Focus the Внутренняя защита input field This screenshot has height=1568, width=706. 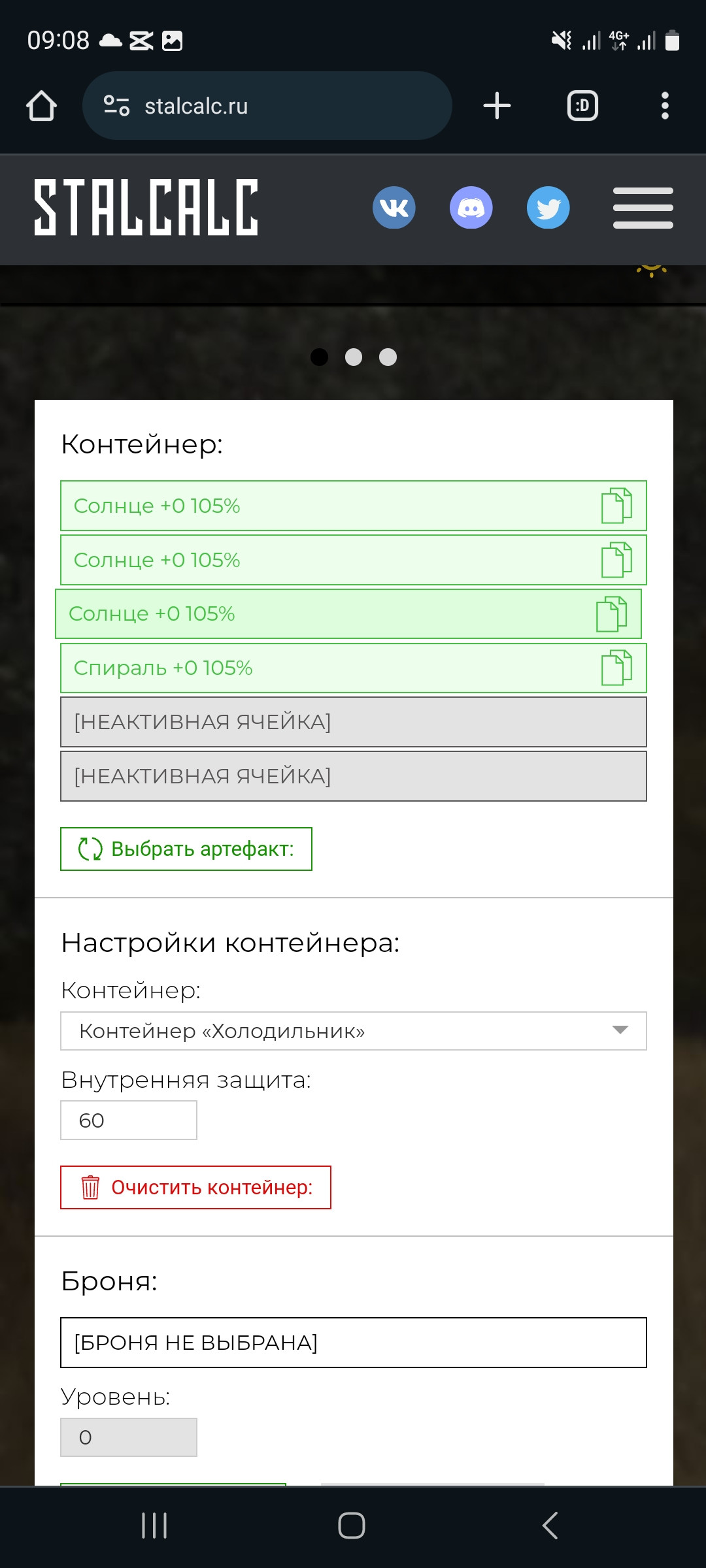tap(129, 1120)
